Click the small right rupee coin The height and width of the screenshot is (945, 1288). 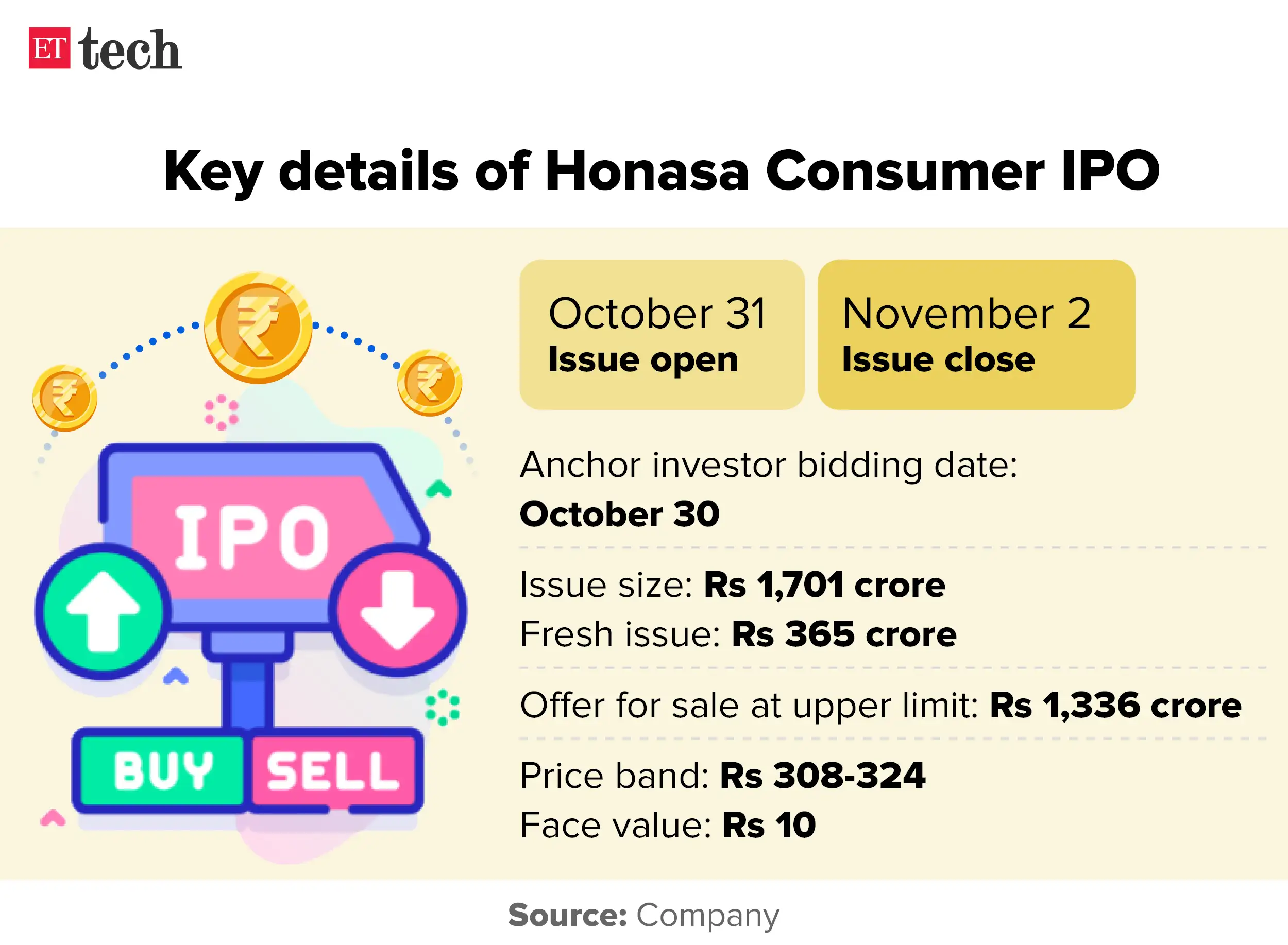pyautogui.click(x=430, y=382)
